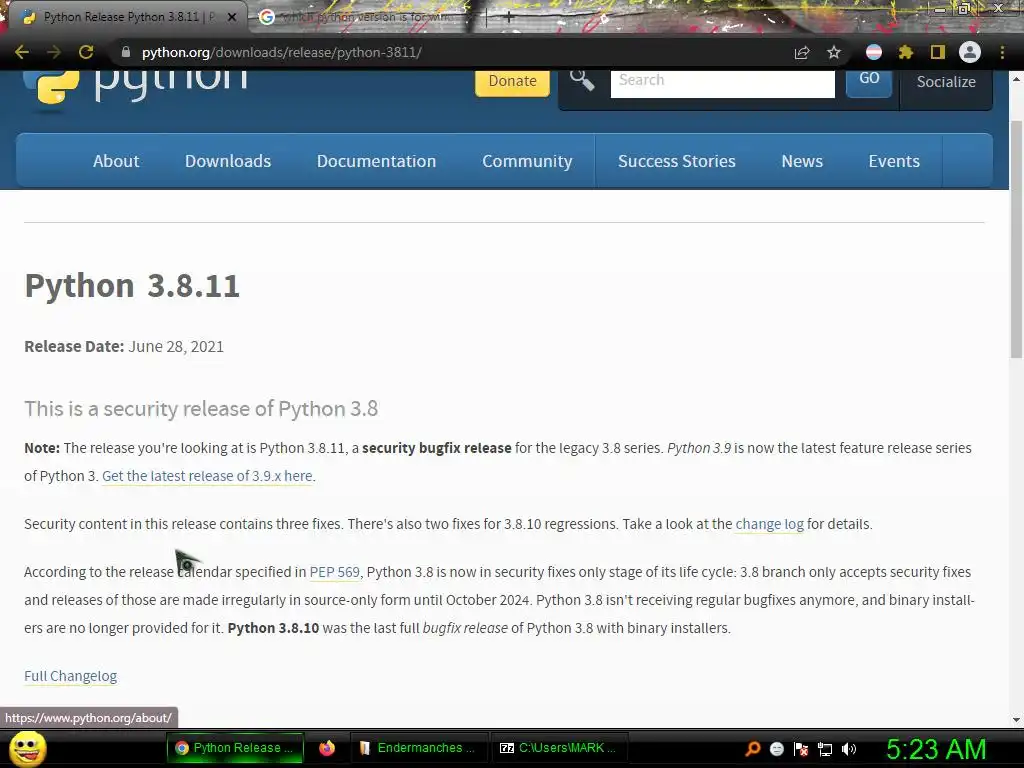Screen dimensions: 1024x768
Task: Reload the page with the refresh icon
Action: tap(86, 52)
